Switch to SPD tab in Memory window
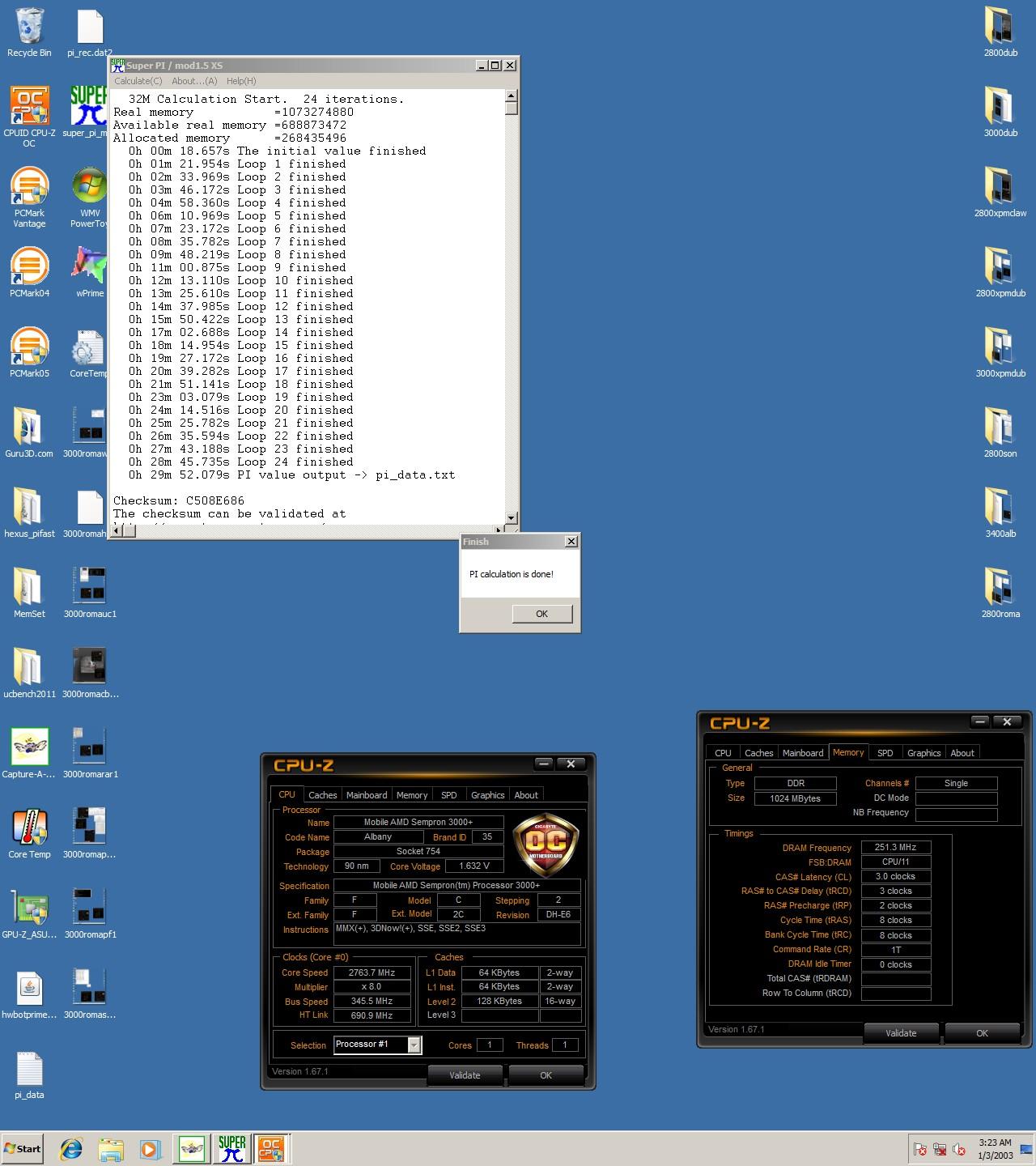Image resolution: width=1036 pixels, height=1166 pixels. 885,753
